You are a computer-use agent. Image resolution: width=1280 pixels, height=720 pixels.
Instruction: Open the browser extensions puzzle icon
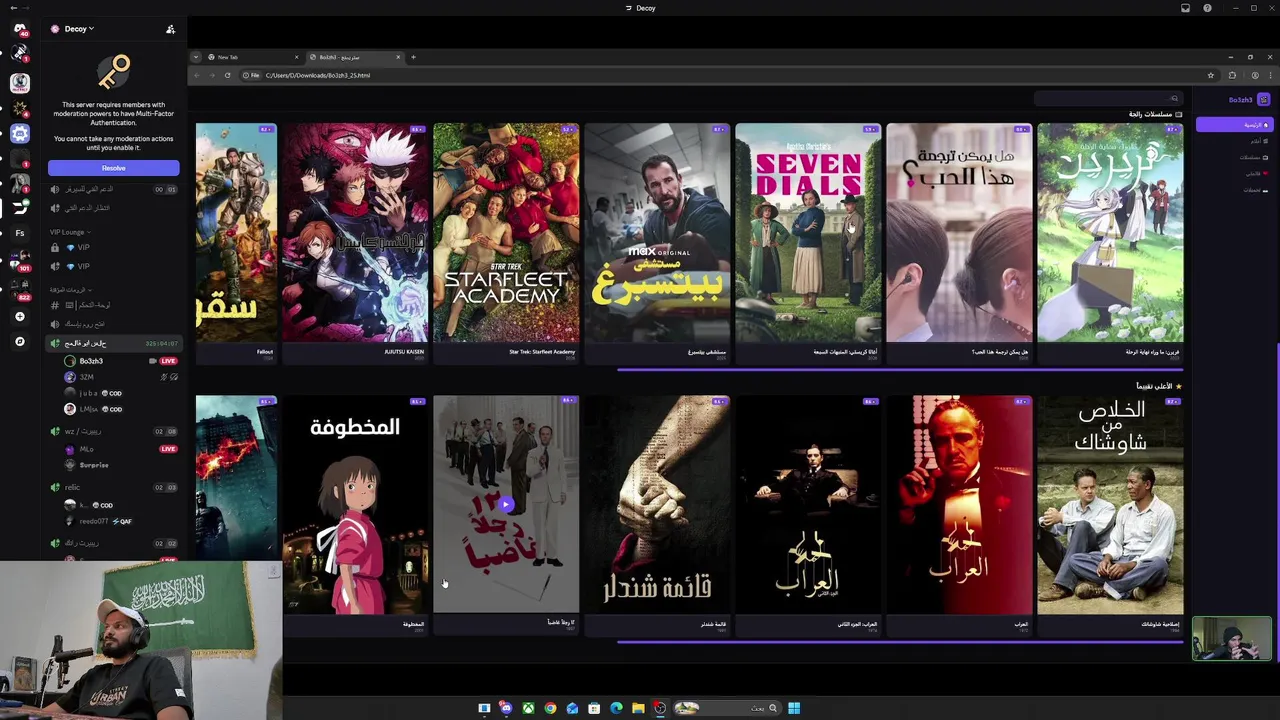click(x=1232, y=75)
